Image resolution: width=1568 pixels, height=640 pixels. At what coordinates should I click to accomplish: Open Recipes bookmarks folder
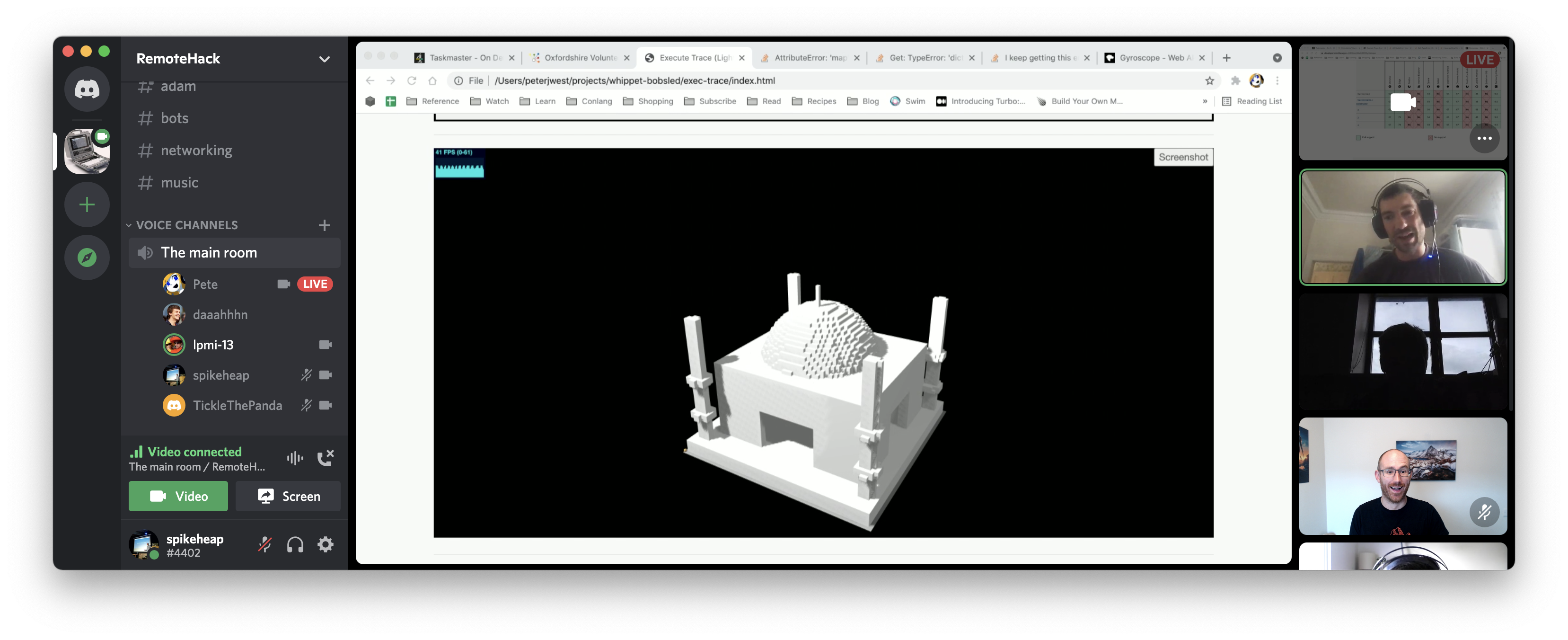(x=814, y=101)
